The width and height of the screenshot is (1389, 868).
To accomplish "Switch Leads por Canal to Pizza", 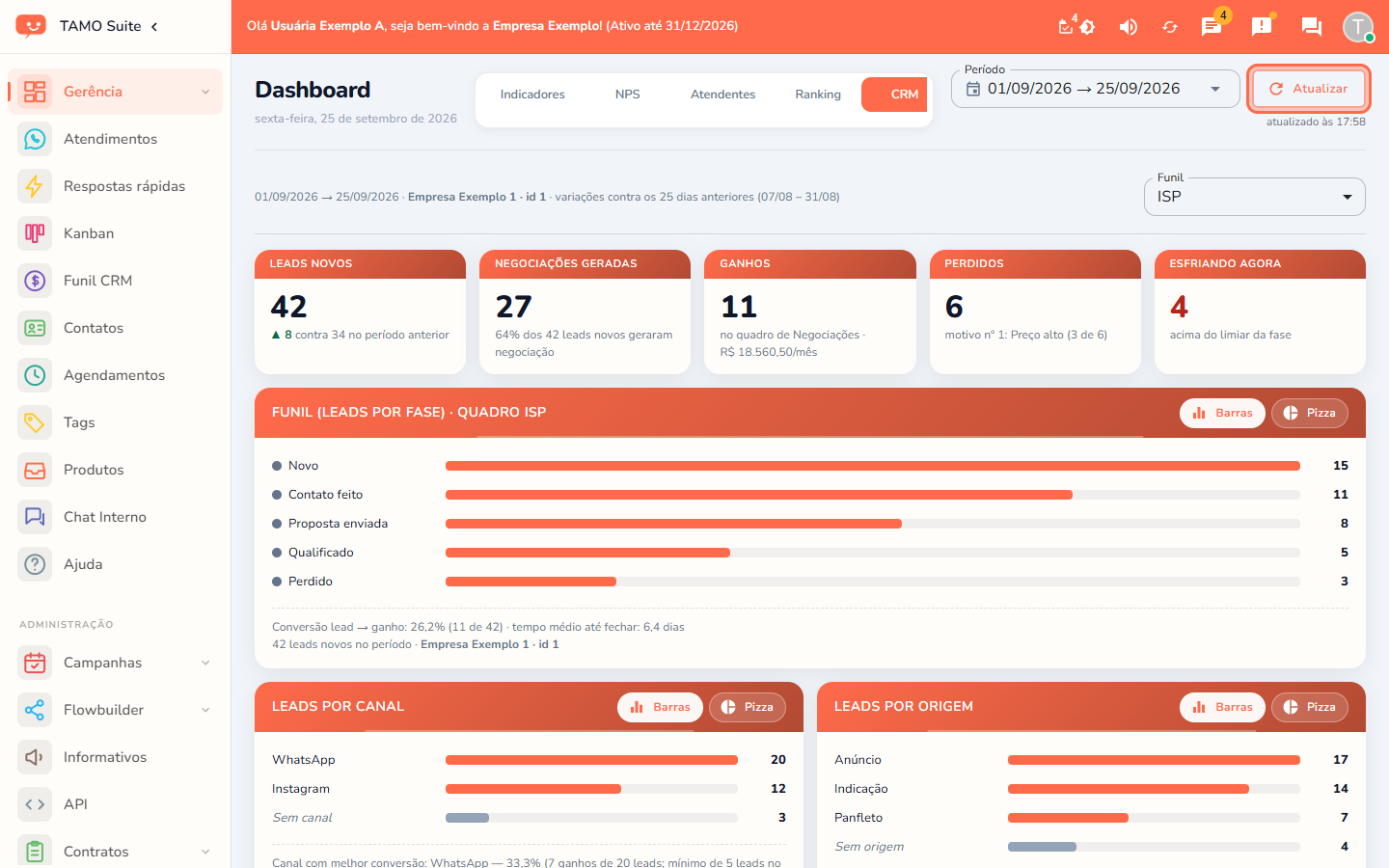I will click(748, 707).
